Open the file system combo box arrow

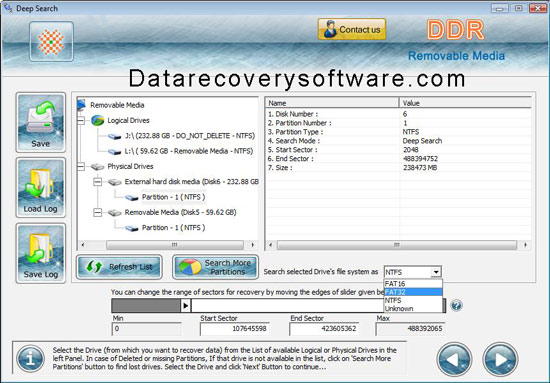click(x=436, y=272)
